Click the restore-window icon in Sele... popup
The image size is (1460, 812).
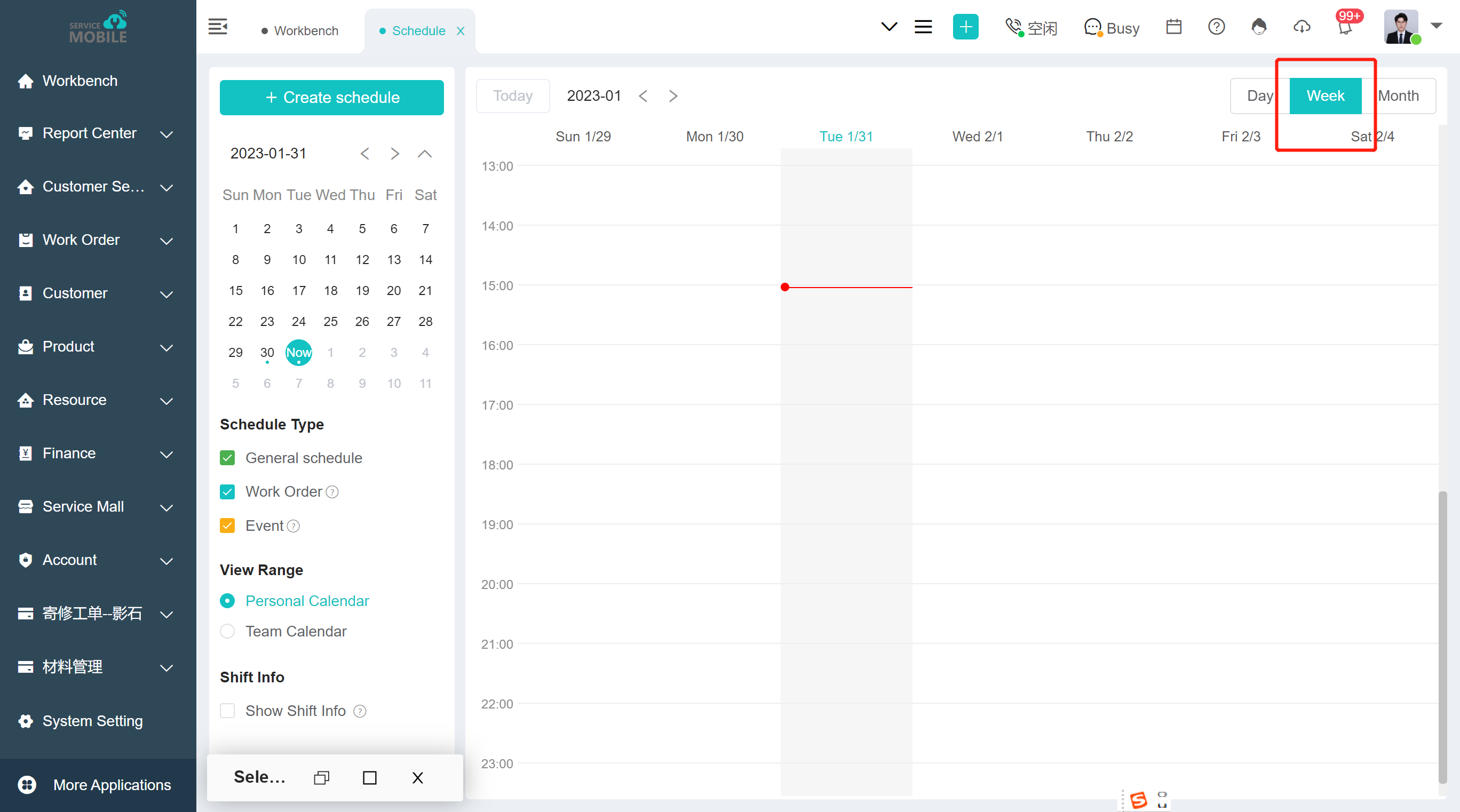click(321, 778)
